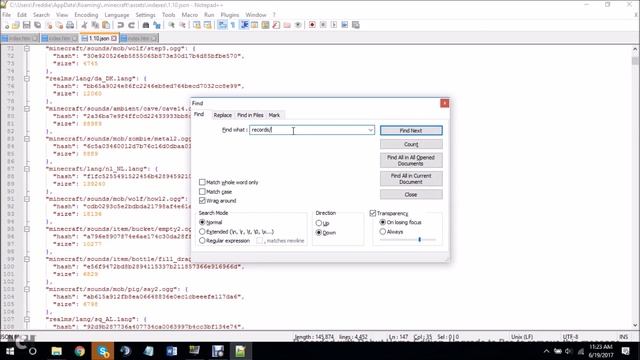Select Regular expression search mode
The image size is (640, 360).
pos(202,241)
